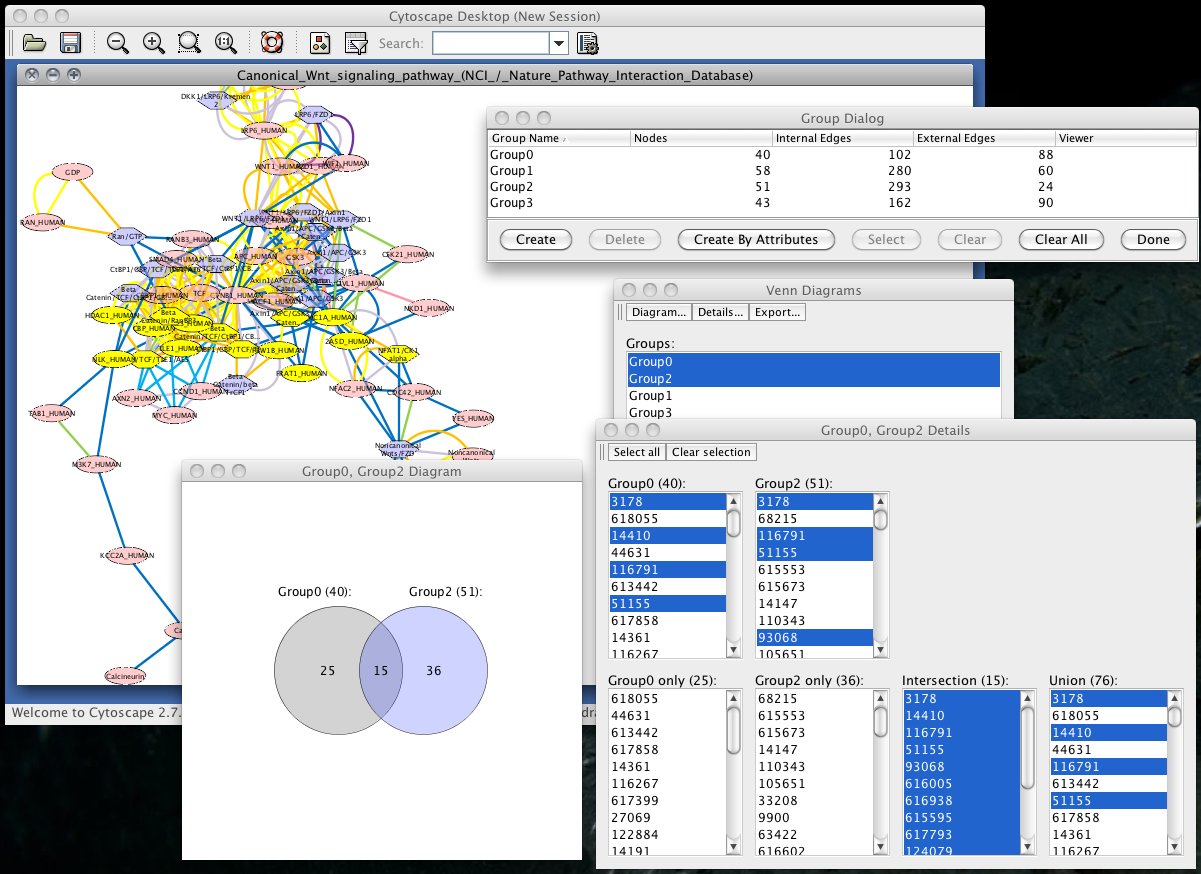Select the NKD1_HUMAN node
Viewport: 1201px width, 874px height.
click(x=430, y=309)
